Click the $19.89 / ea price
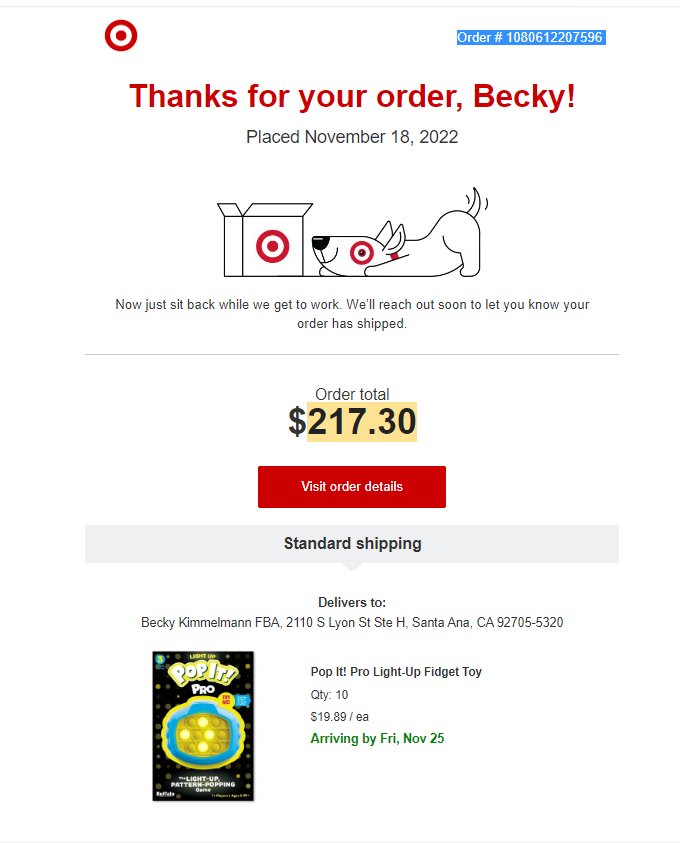 tap(339, 717)
